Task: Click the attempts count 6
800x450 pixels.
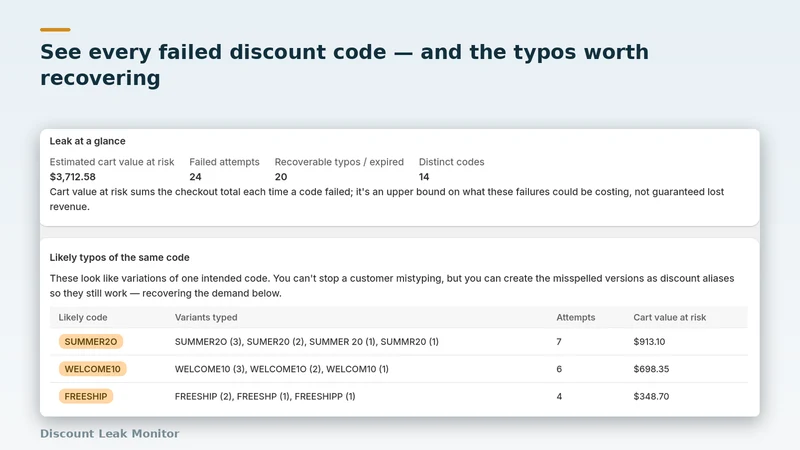Action: (559, 369)
